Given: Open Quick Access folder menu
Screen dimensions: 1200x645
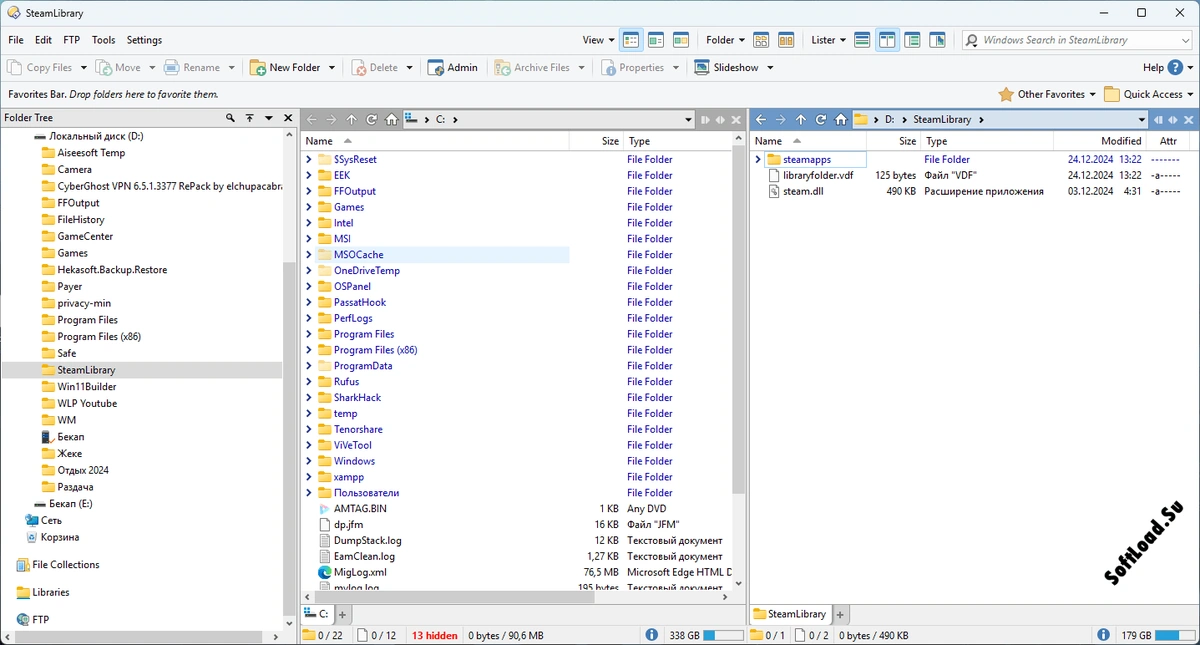Looking at the screenshot, I should (1148, 94).
